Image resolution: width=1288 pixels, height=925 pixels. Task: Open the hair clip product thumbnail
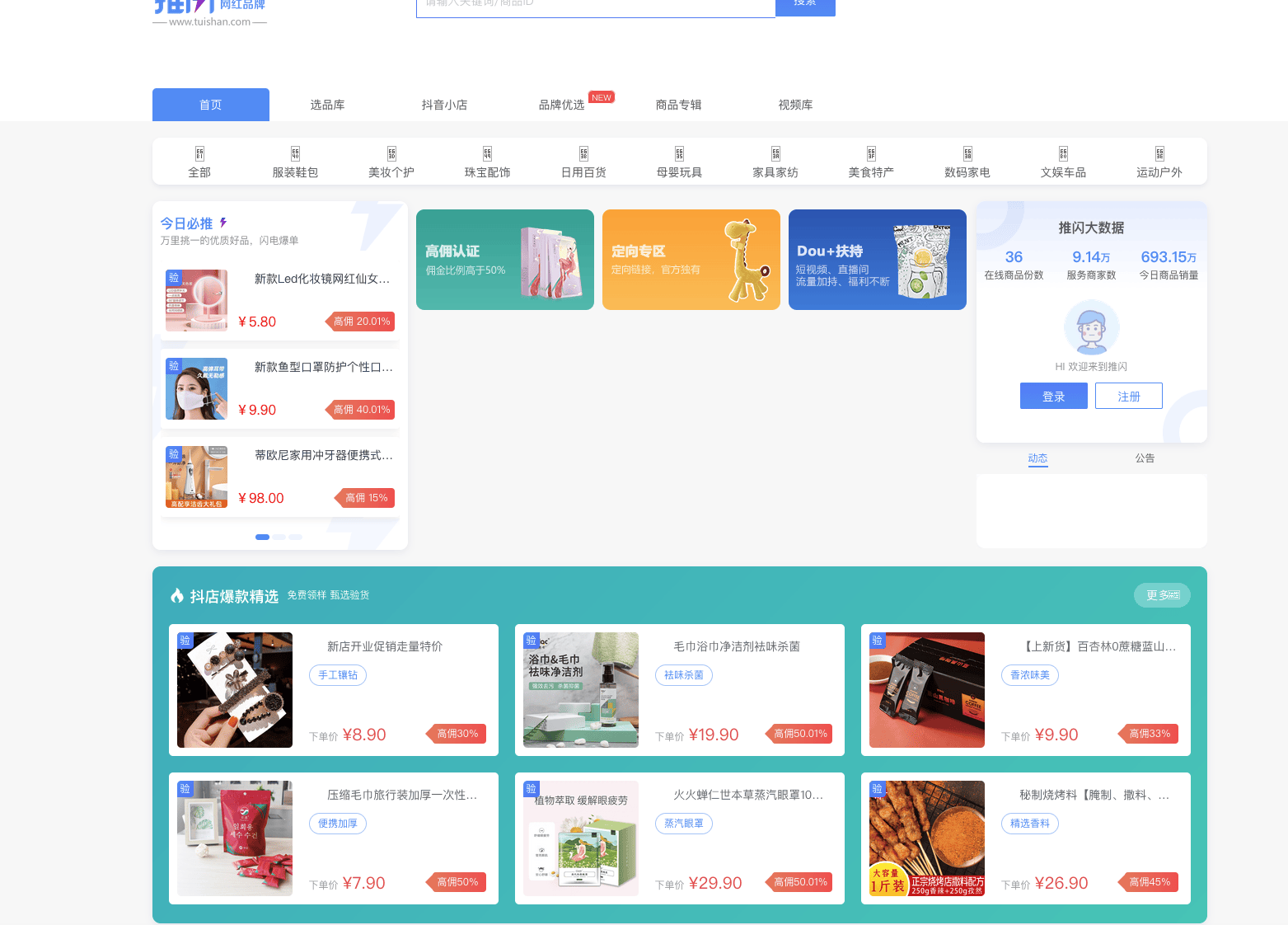[235, 690]
